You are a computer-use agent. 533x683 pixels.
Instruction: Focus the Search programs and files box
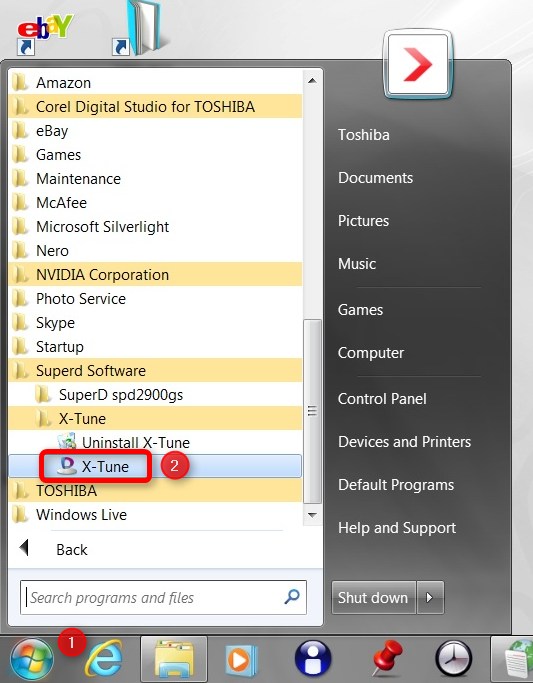pos(163,597)
